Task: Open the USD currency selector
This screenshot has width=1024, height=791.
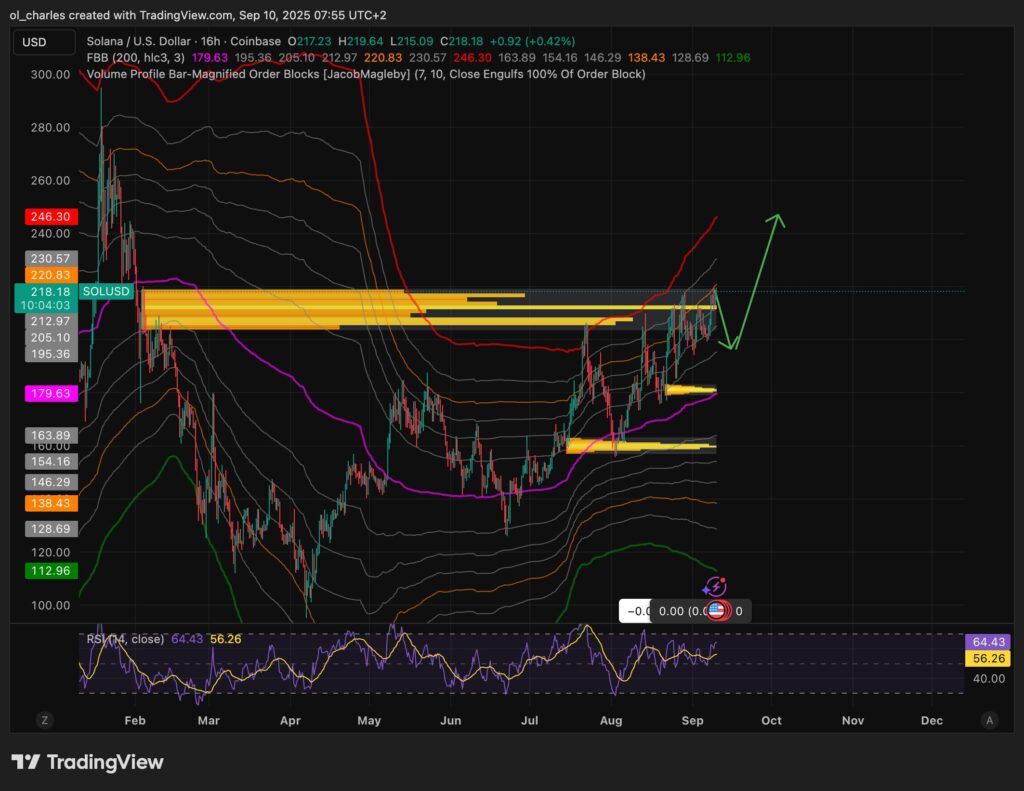Action: pyautogui.click(x=43, y=42)
